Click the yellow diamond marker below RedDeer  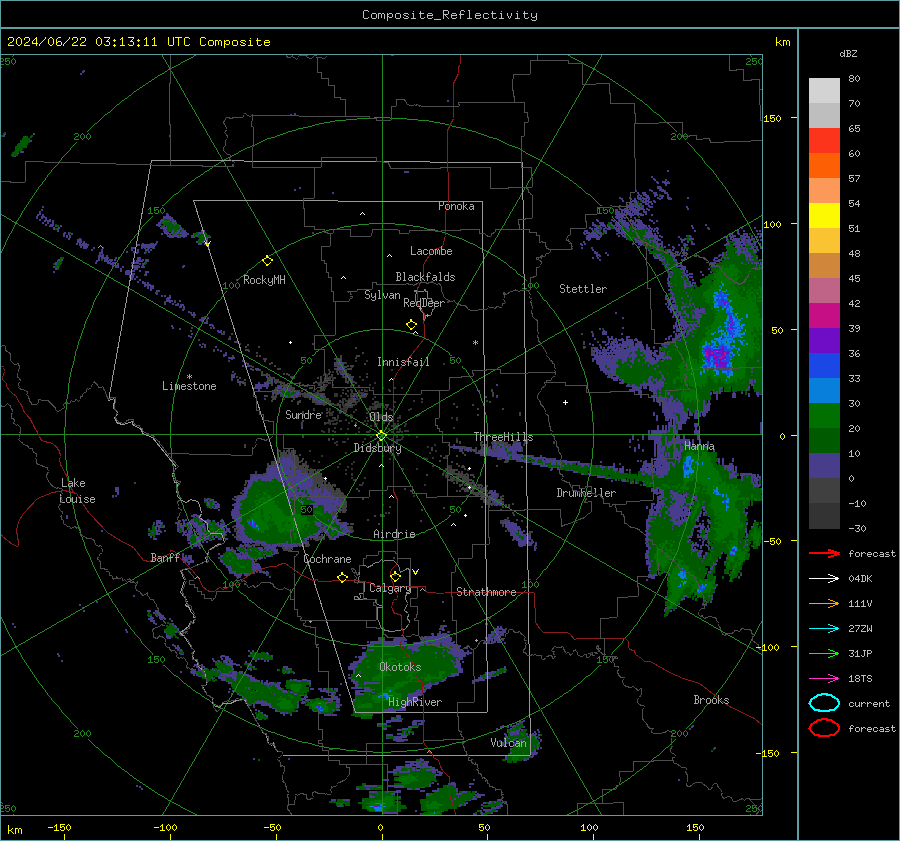[411, 325]
